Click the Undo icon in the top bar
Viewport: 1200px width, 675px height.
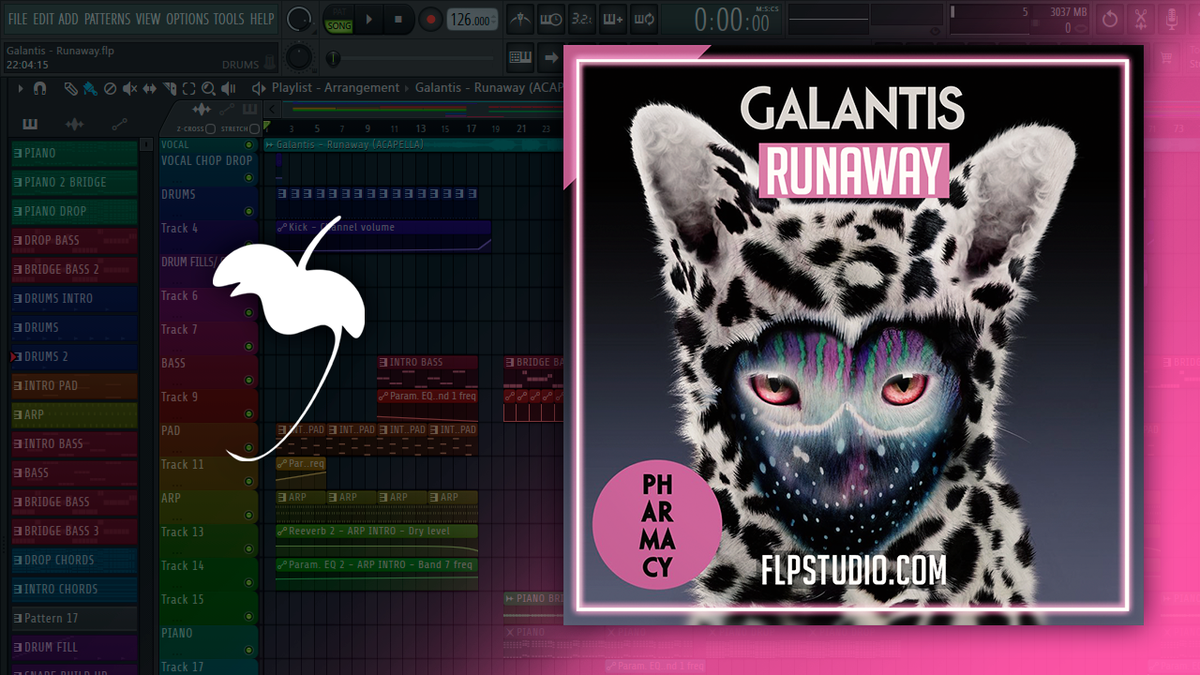[1108, 18]
